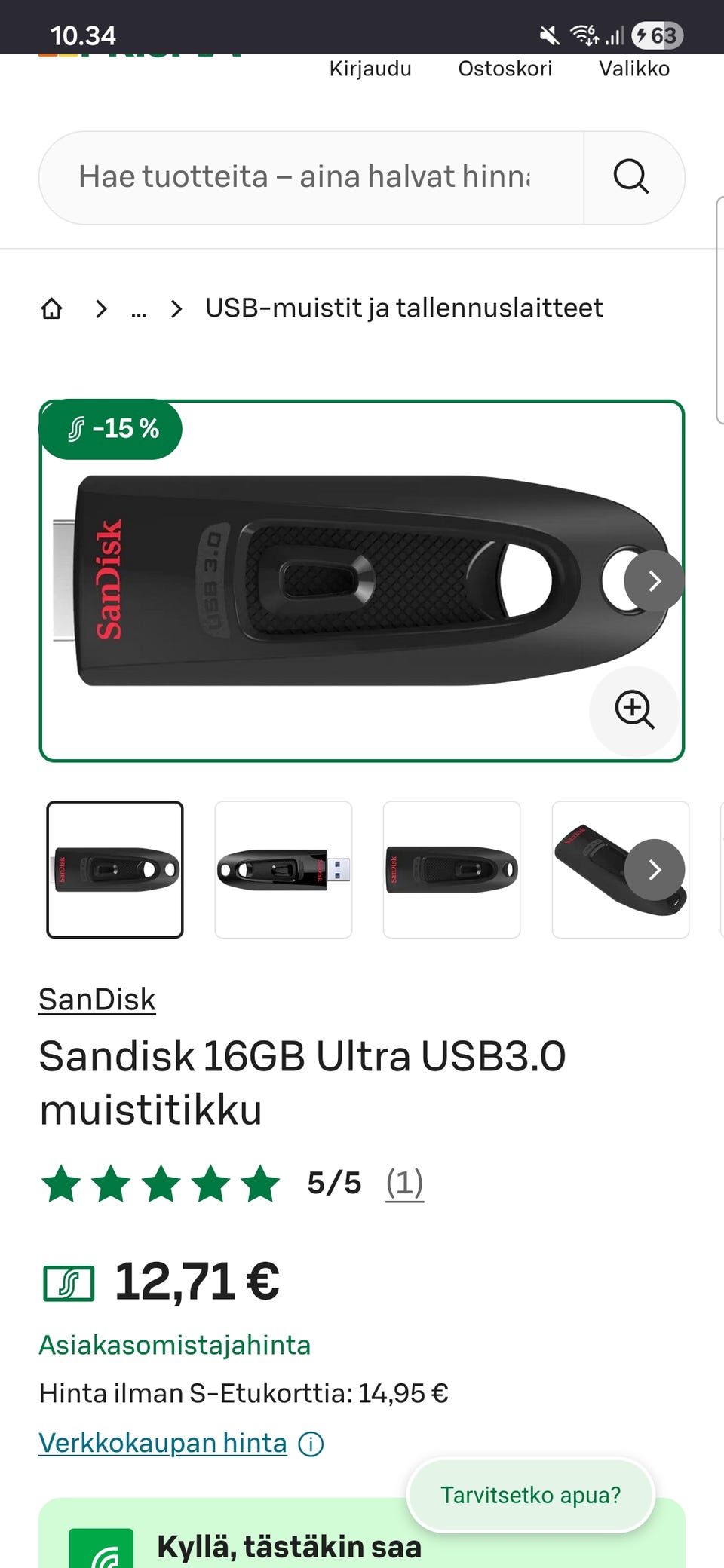Tap the S-Etukortti card icon by price

[x=69, y=1283]
